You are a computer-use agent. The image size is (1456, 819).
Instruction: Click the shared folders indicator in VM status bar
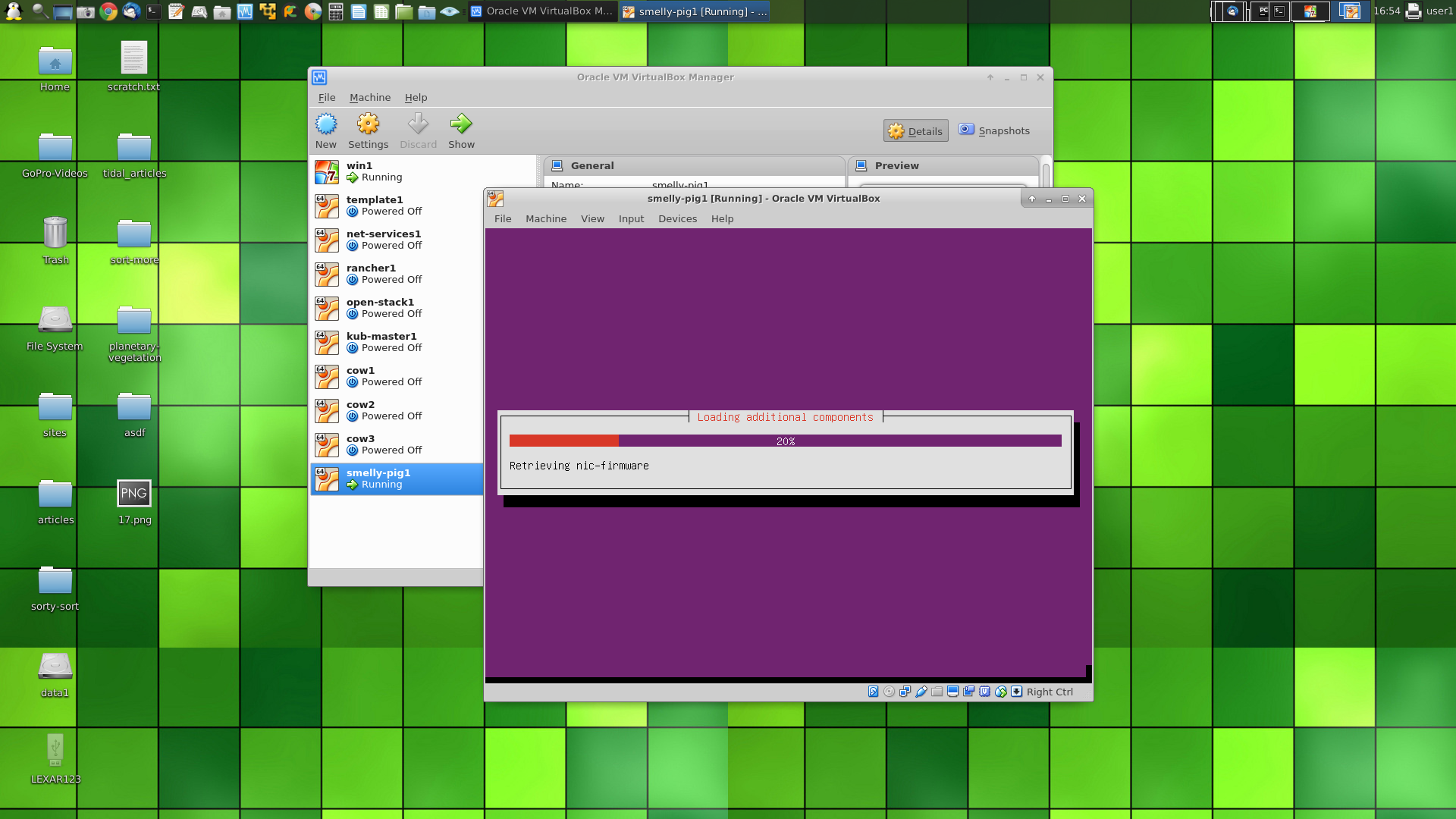[937, 692]
